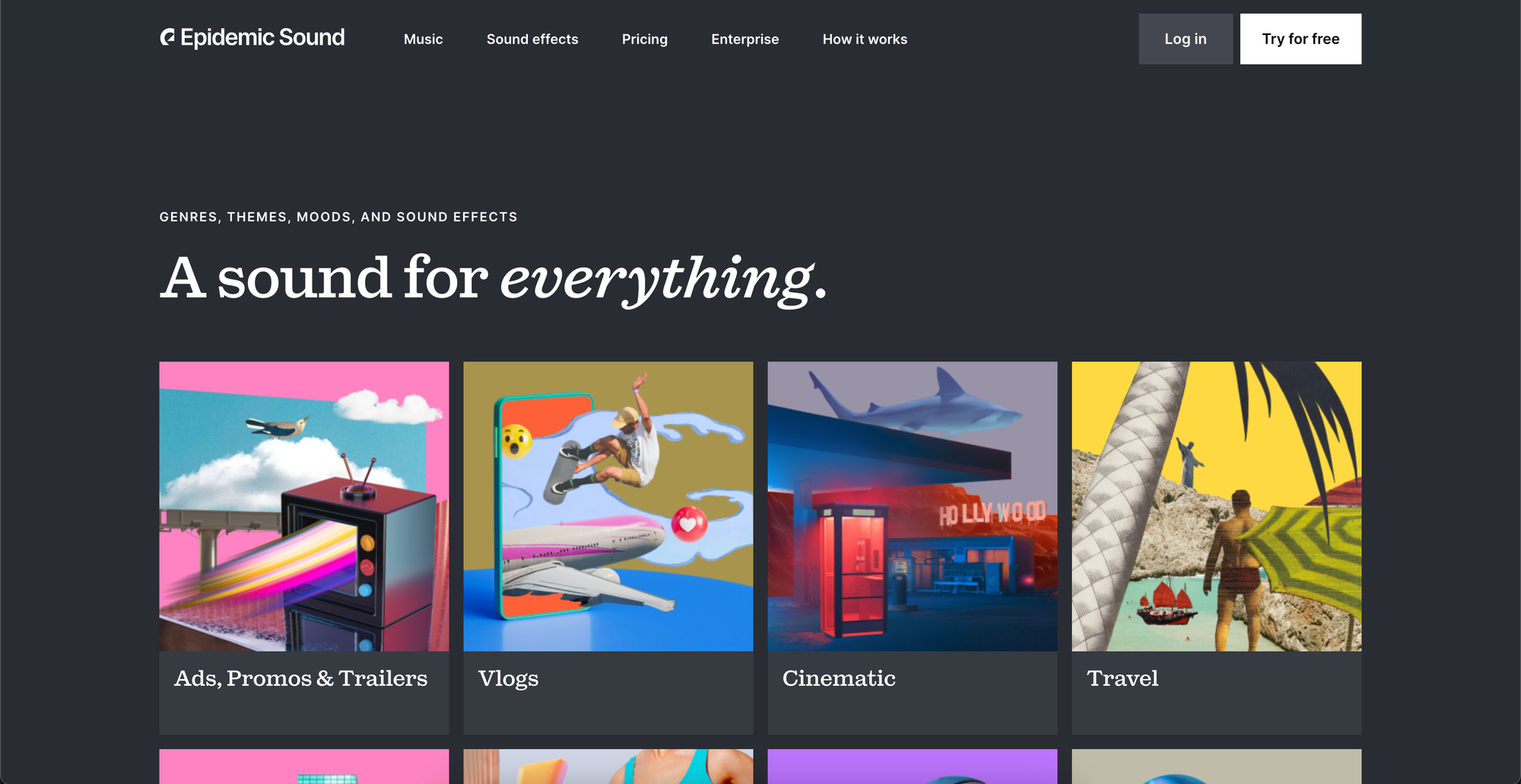
Task: Open the Music menu
Action: (423, 39)
